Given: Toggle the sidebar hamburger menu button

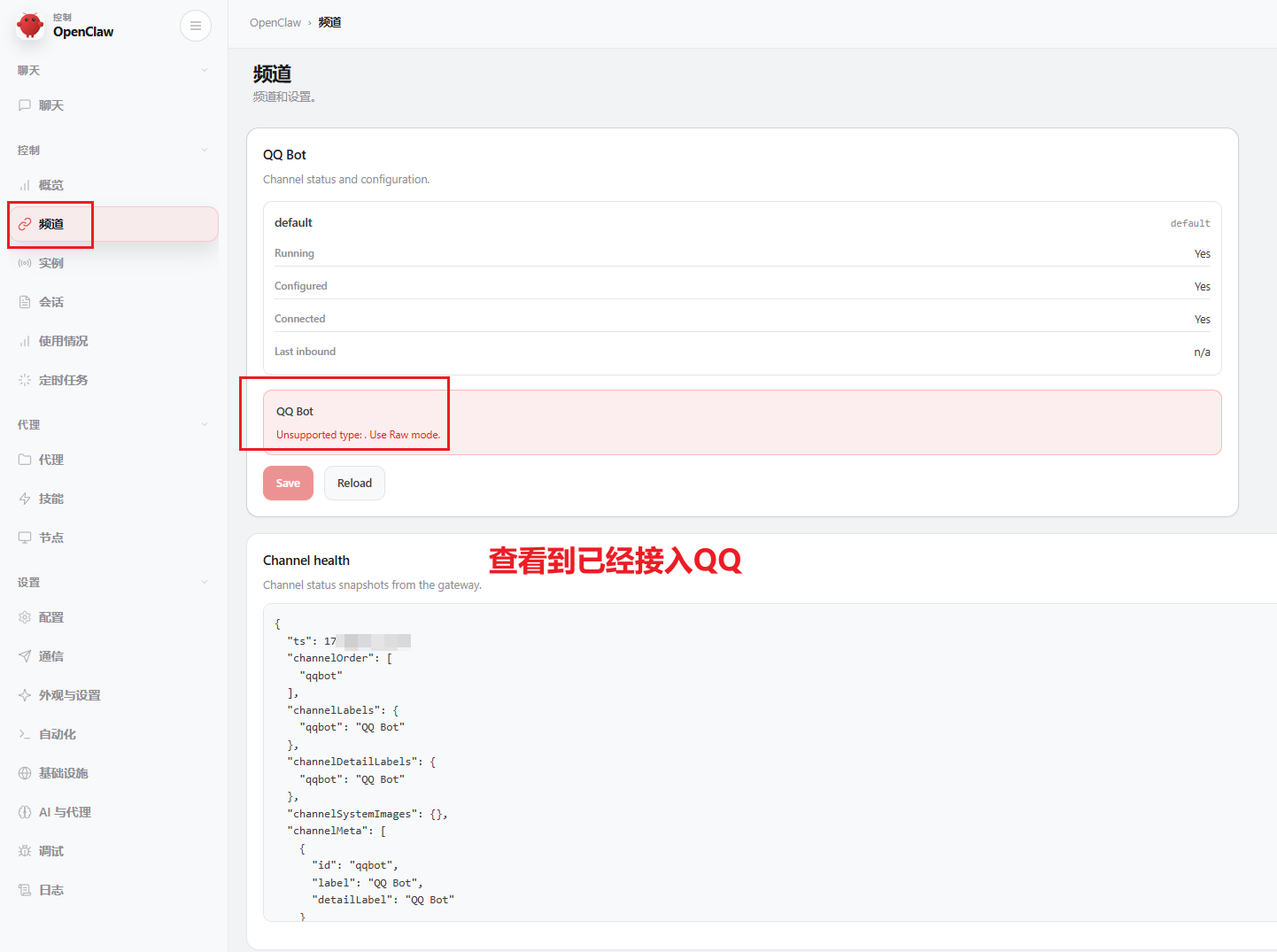Looking at the screenshot, I should pos(196,26).
